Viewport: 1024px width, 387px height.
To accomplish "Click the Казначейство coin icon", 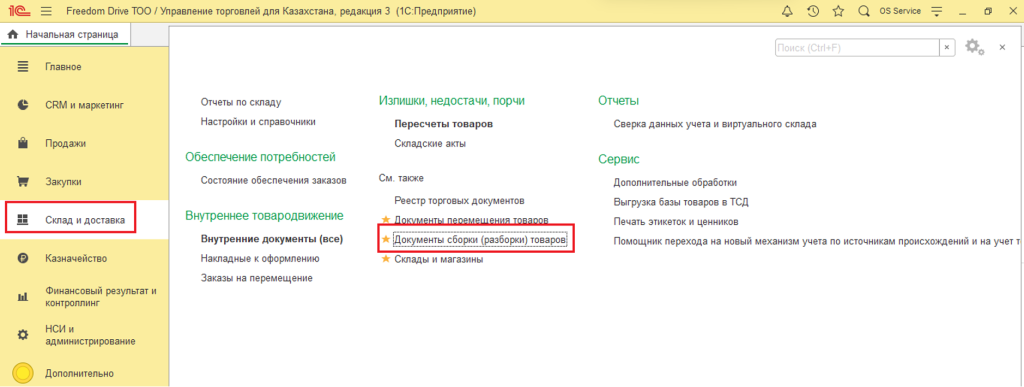I will tap(23, 258).
